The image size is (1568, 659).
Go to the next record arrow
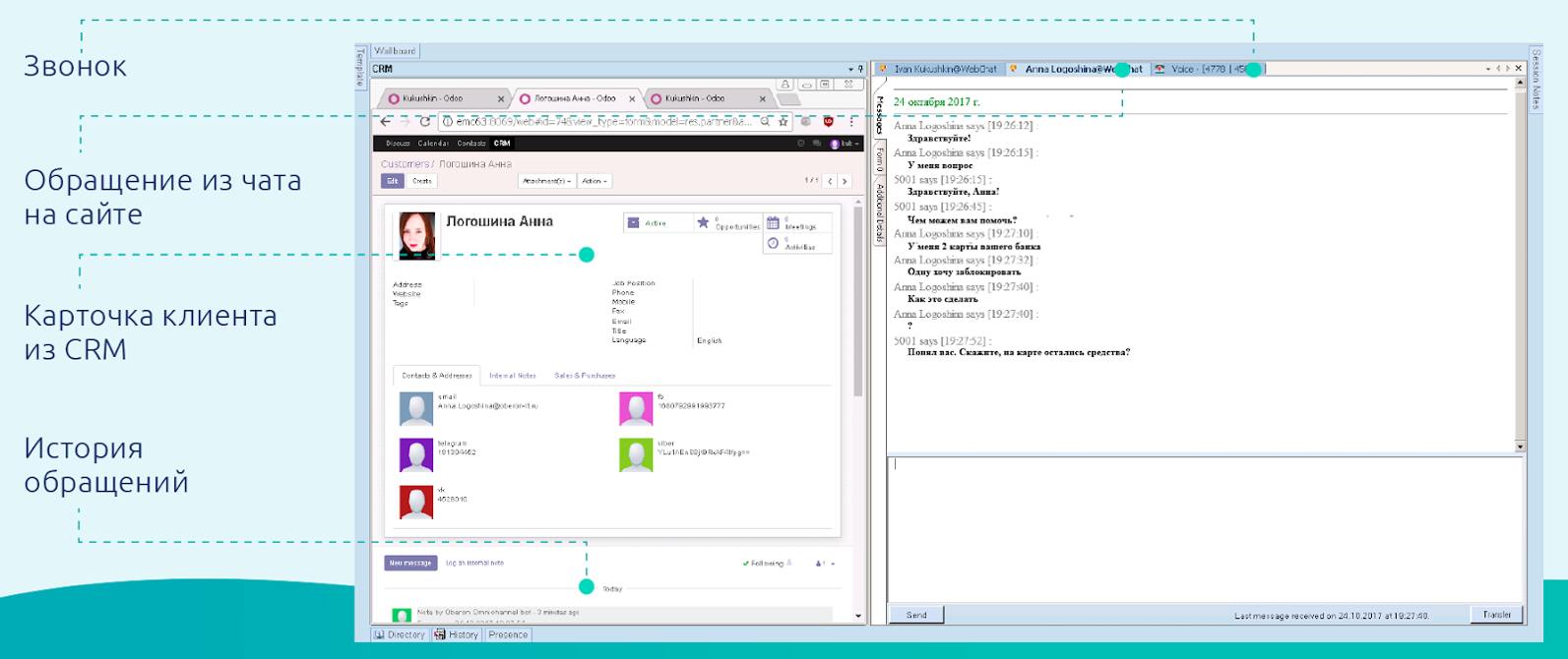coord(845,181)
